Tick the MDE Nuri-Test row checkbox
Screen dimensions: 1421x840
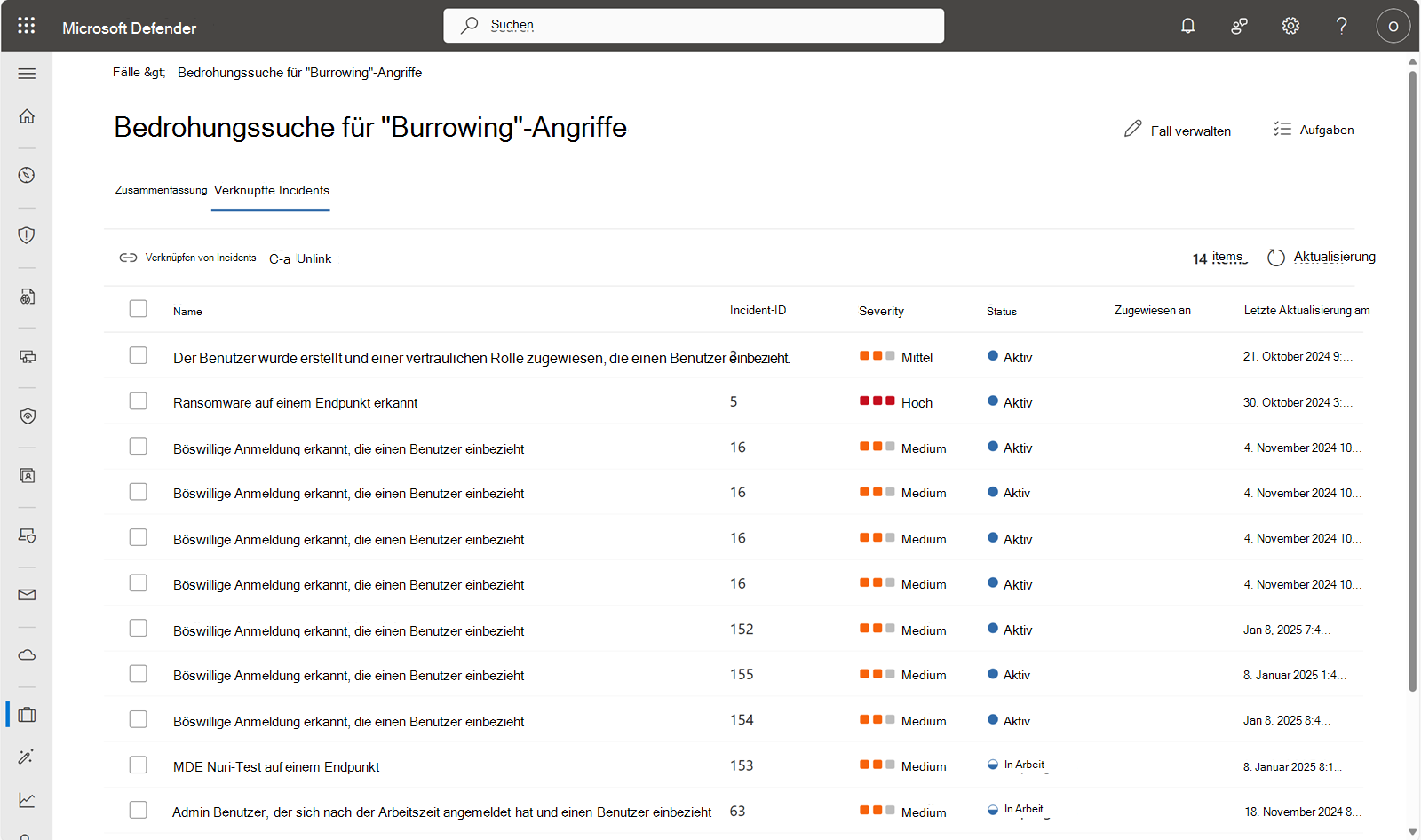click(138, 765)
